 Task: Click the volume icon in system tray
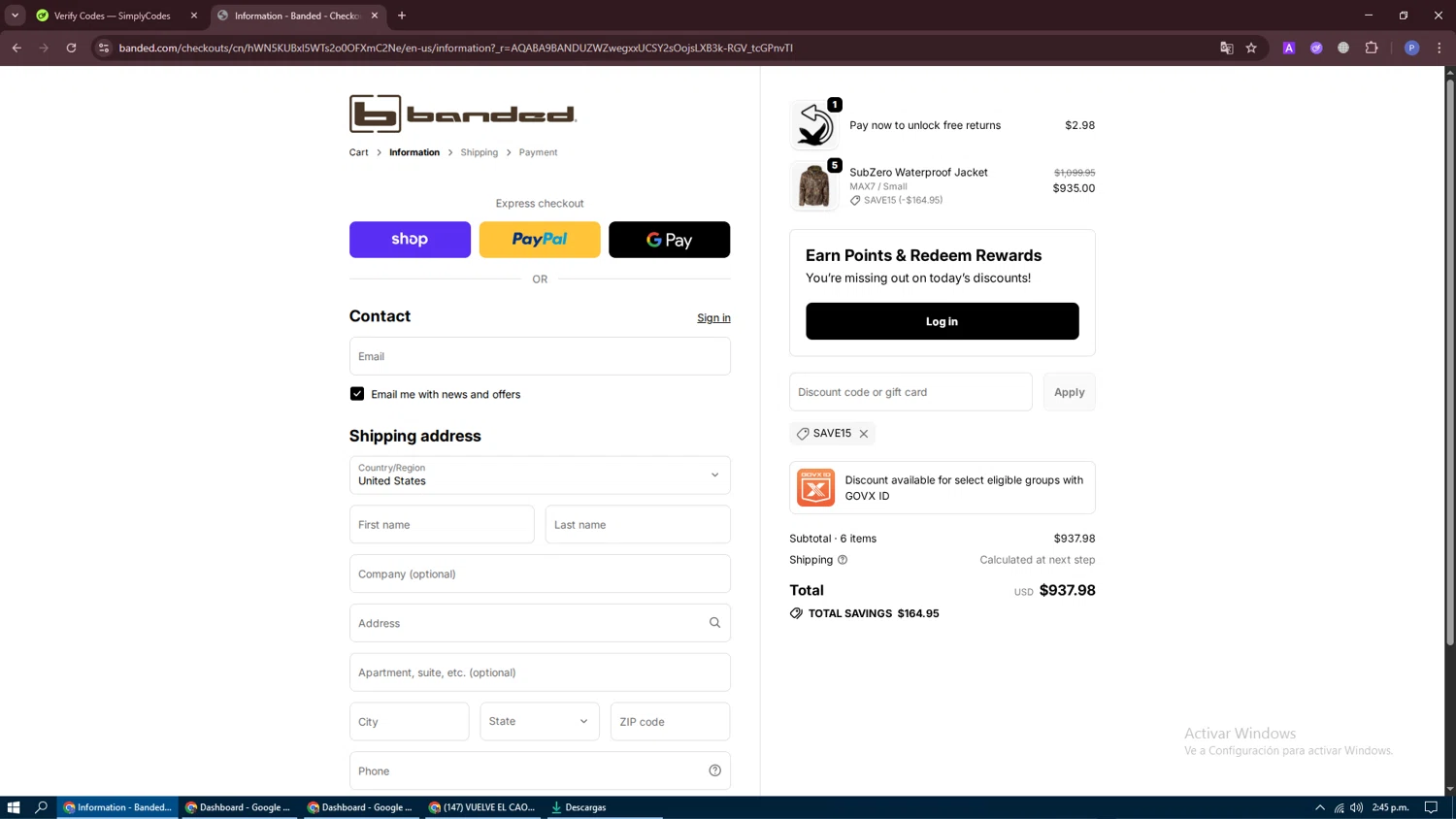click(1356, 807)
